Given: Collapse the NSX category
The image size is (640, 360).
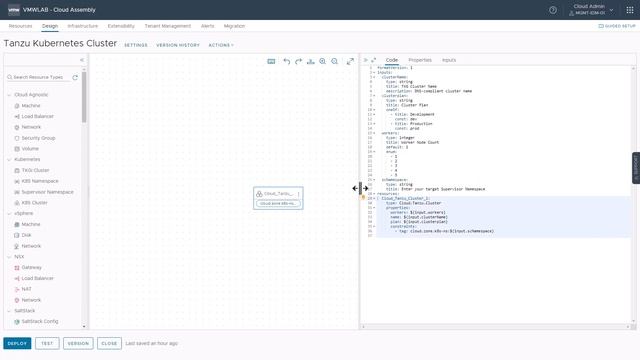Looking at the screenshot, I should tap(9, 257).
